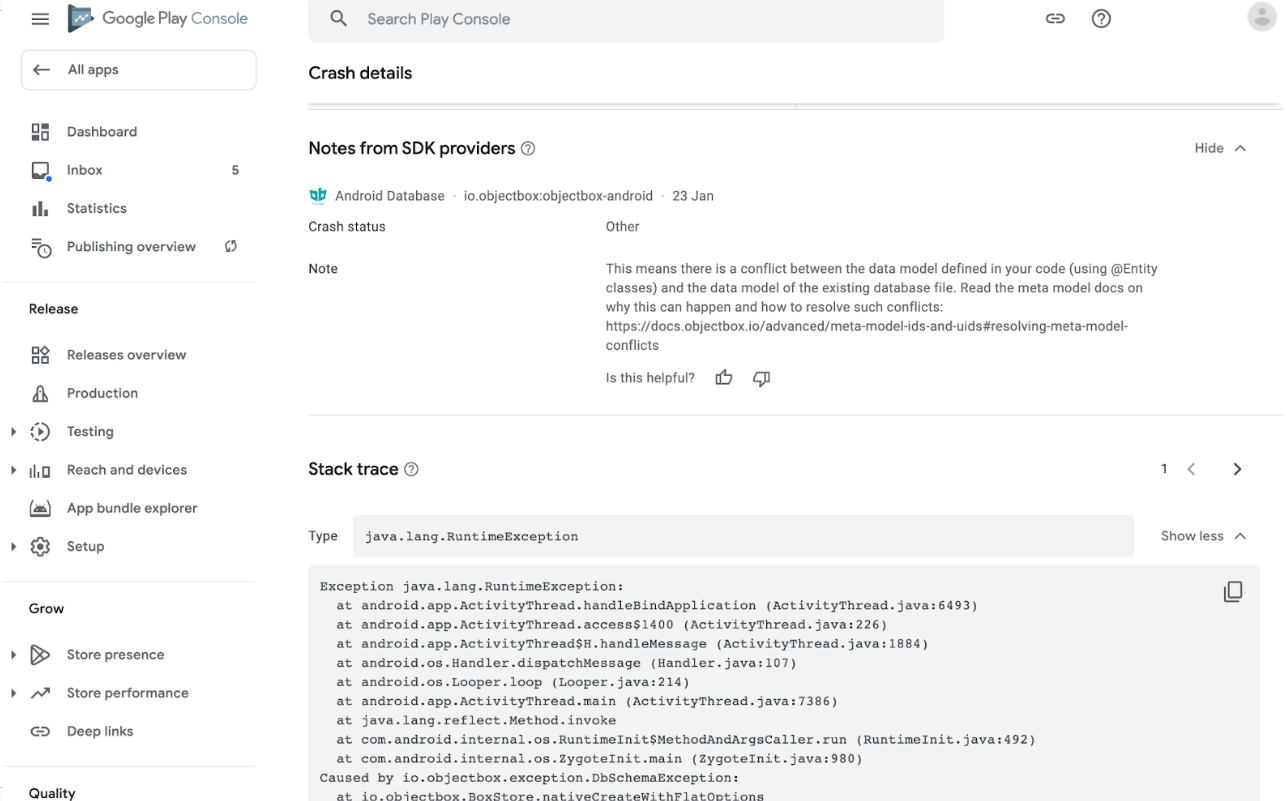Collapse stack trace with Show less

click(x=1202, y=535)
